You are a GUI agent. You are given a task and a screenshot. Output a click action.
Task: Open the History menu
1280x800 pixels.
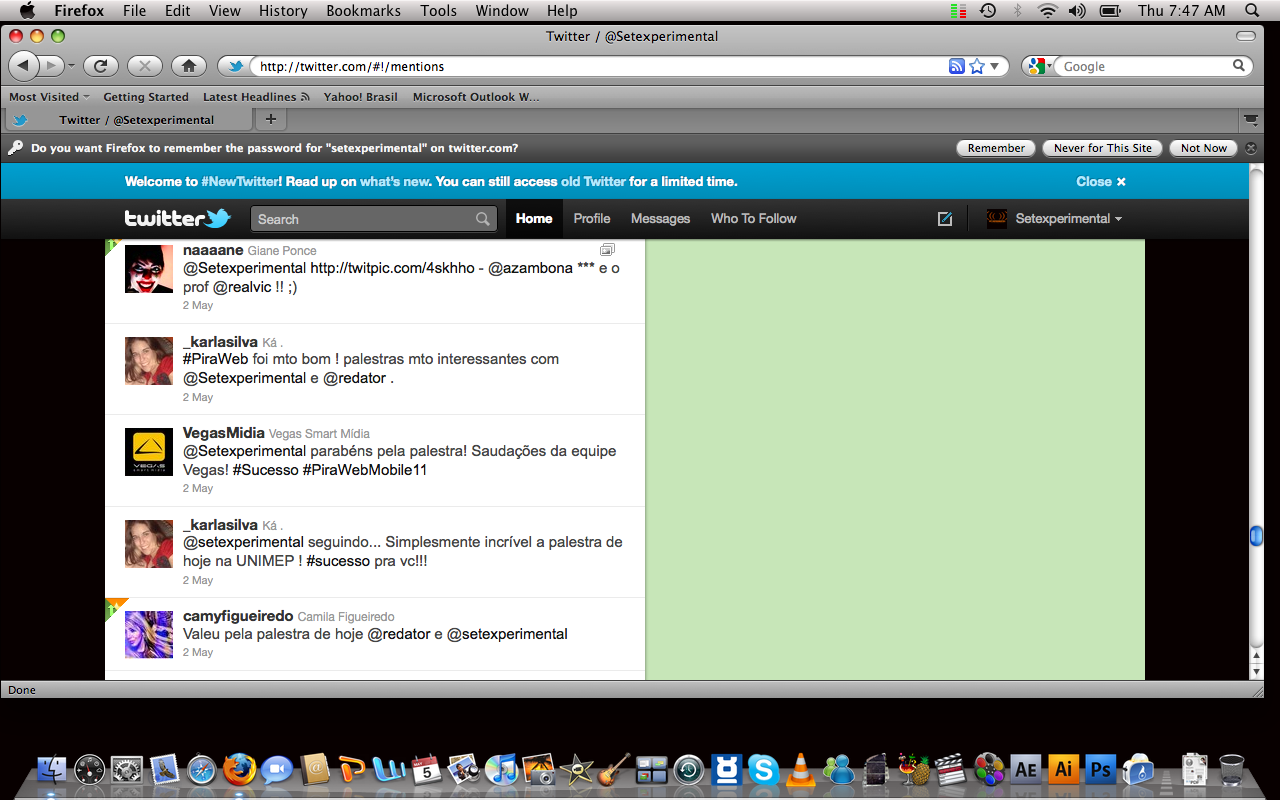pos(283,11)
